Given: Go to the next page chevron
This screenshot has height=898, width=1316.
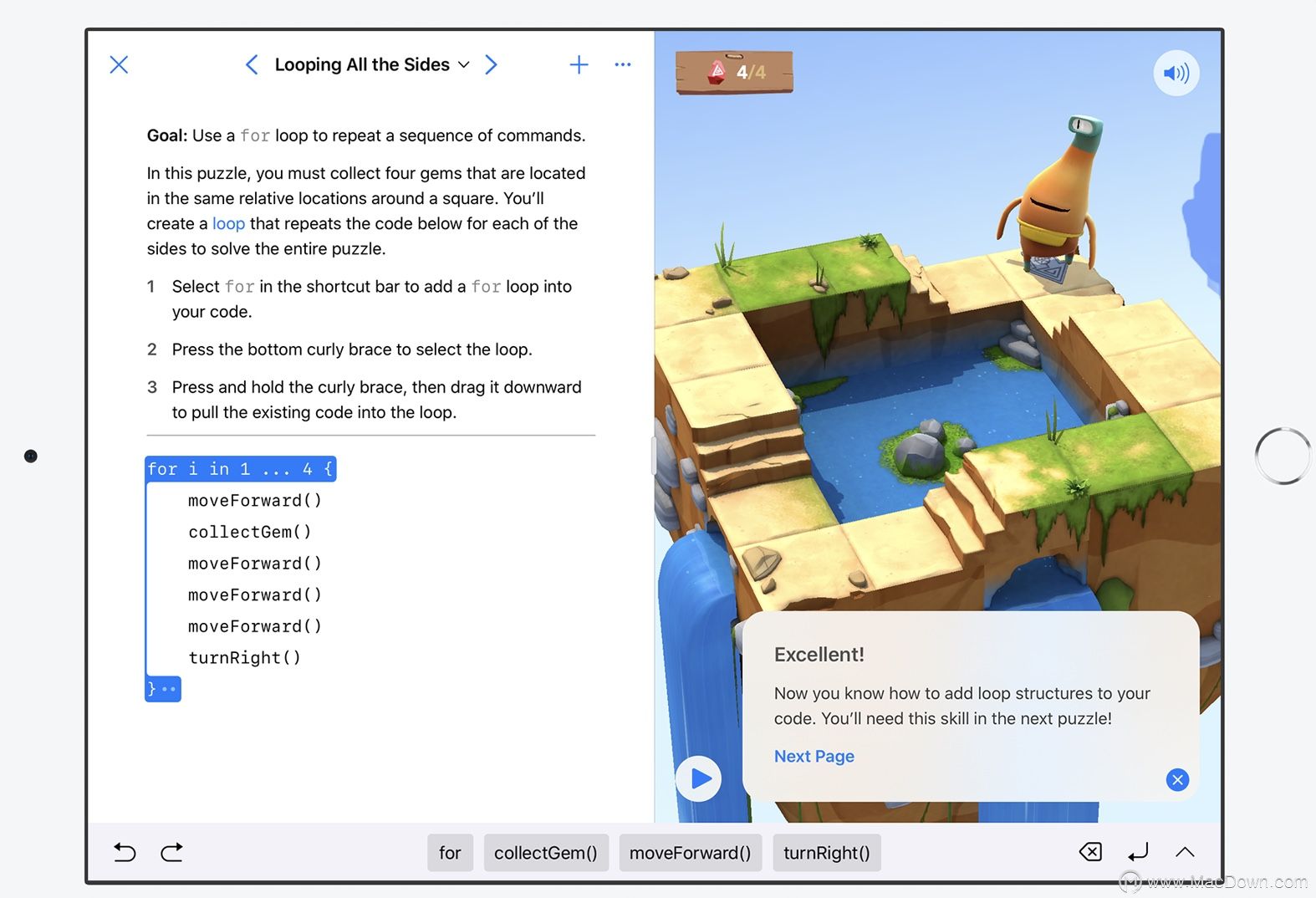Looking at the screenshot, I should click(x=491, y=64).
